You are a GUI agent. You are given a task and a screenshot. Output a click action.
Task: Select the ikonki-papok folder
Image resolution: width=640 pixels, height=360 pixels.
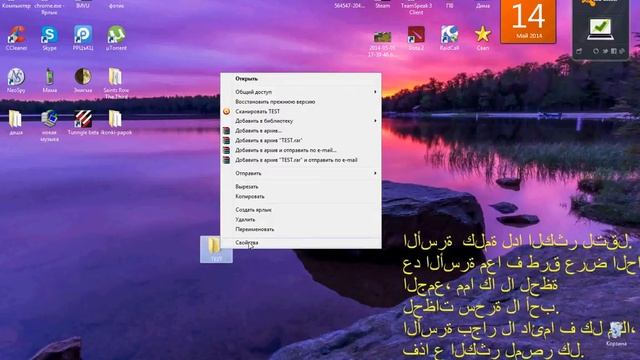(116, 122)
